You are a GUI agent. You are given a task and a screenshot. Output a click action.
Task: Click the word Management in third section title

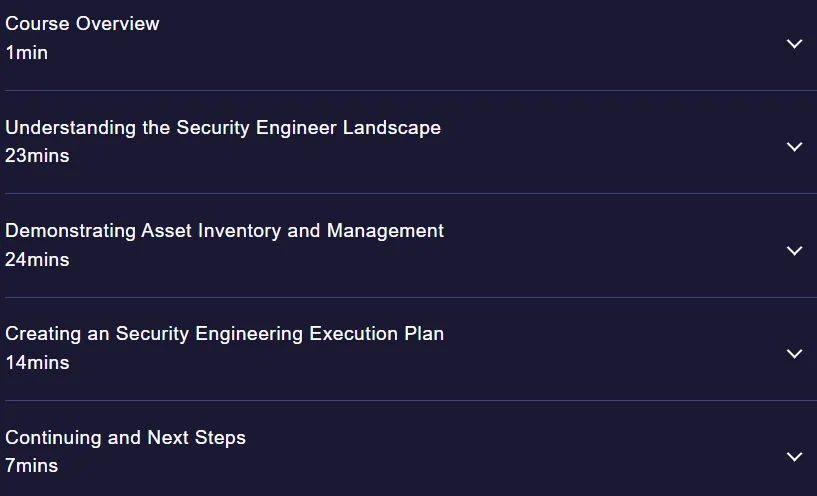pyautogui.click(x=385, y=231)
